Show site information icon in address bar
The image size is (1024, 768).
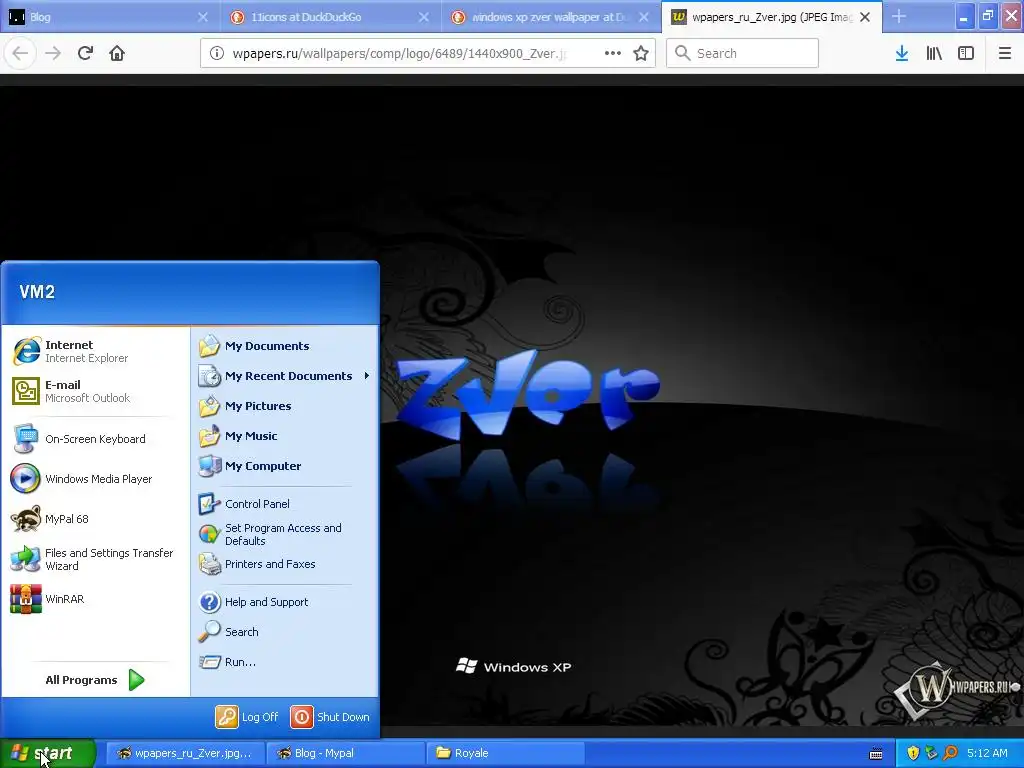217,54
